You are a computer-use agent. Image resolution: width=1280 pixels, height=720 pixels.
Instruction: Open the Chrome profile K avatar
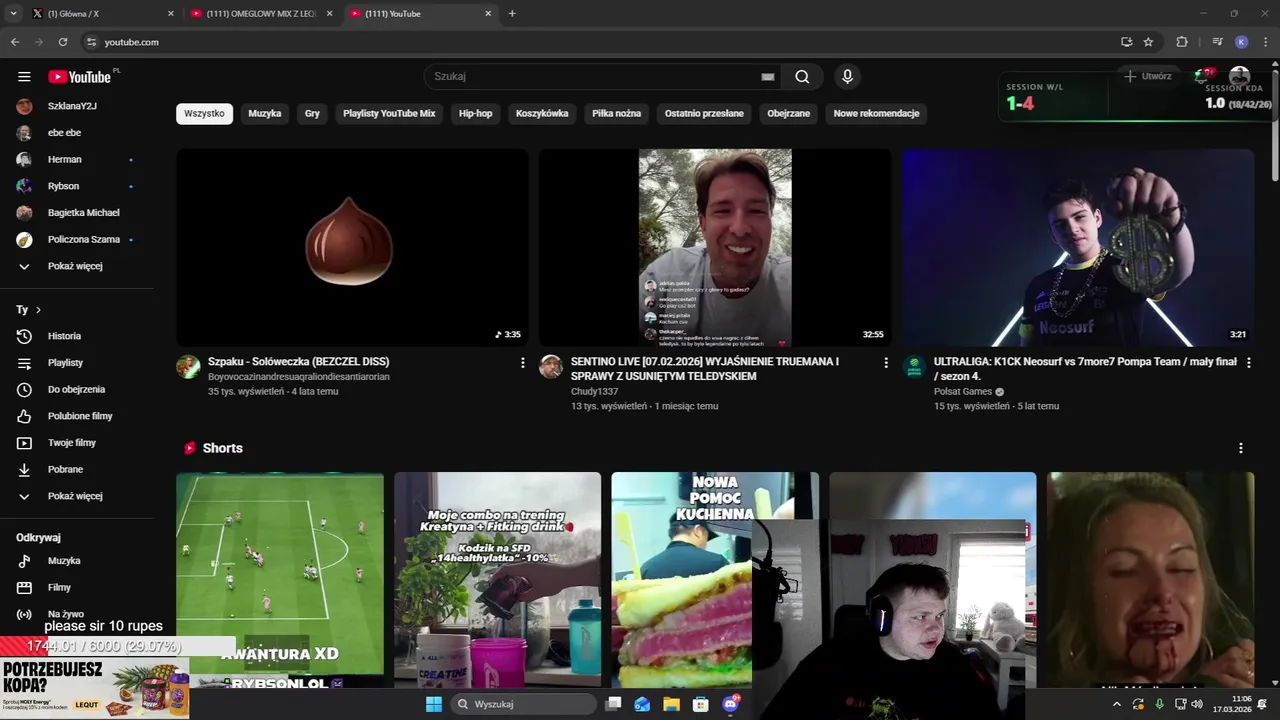[x=1242, y=42]
